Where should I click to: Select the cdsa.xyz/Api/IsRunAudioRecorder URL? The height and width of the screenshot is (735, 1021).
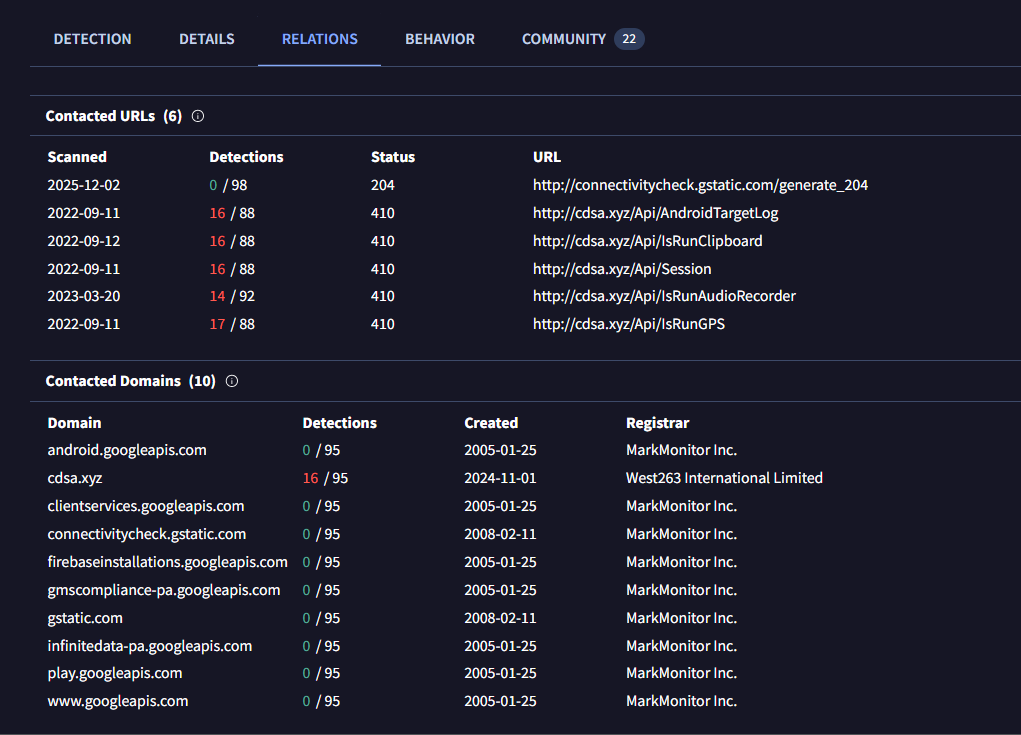664,296
